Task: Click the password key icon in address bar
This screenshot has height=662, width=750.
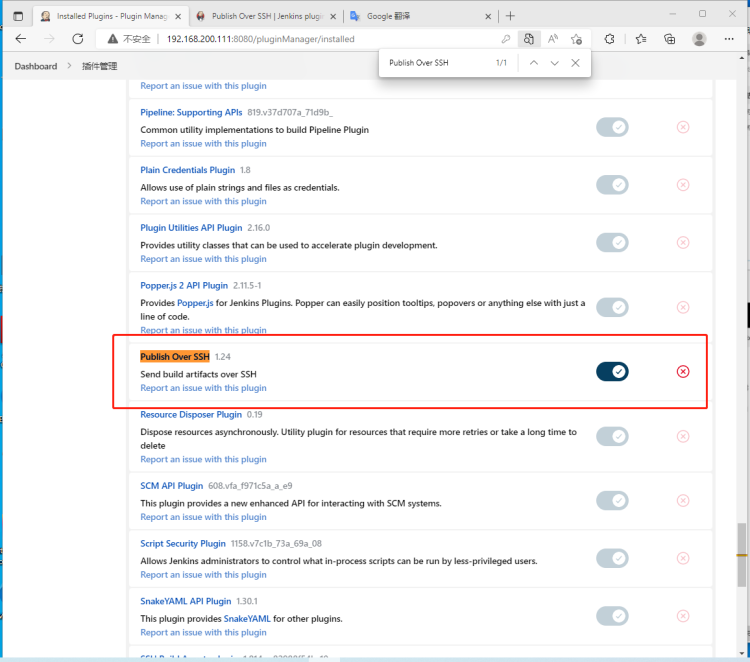Action: (506, 39)
